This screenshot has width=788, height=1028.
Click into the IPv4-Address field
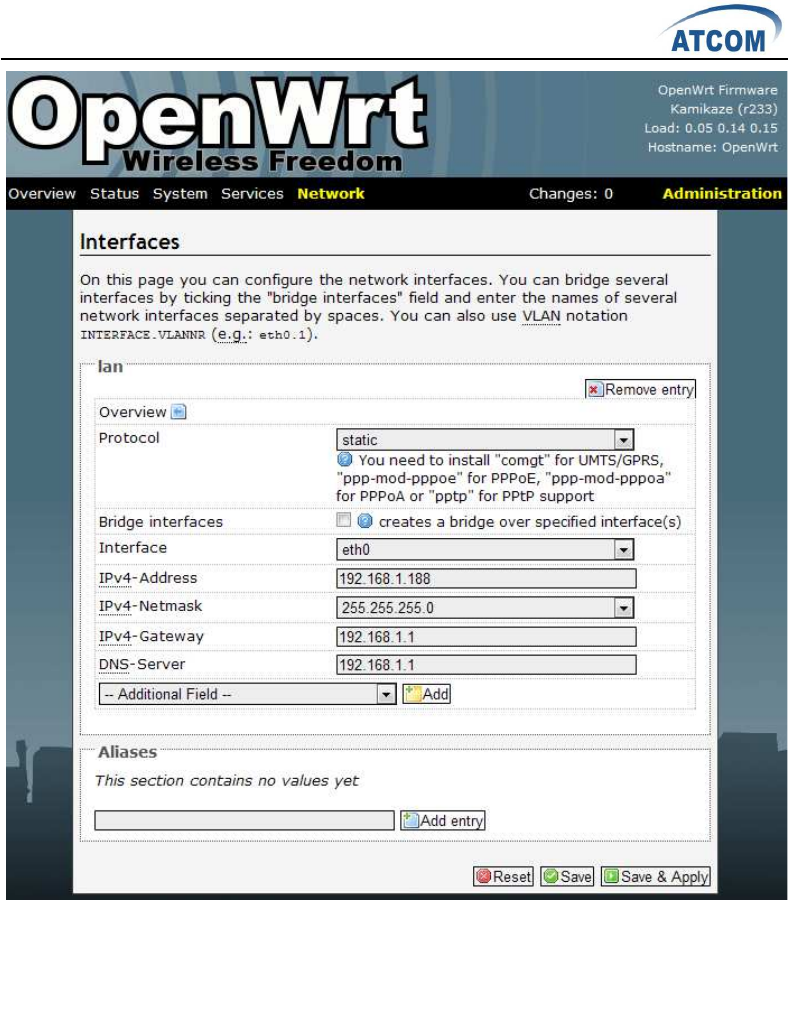click(486, 578)
